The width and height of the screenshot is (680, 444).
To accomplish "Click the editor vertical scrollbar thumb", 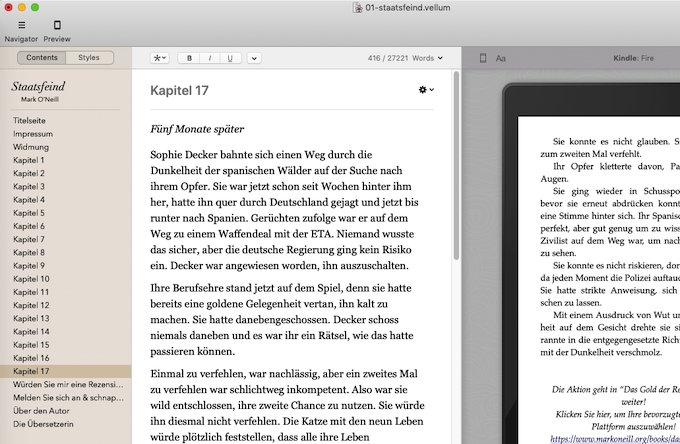I will click(x=456, y=166).
